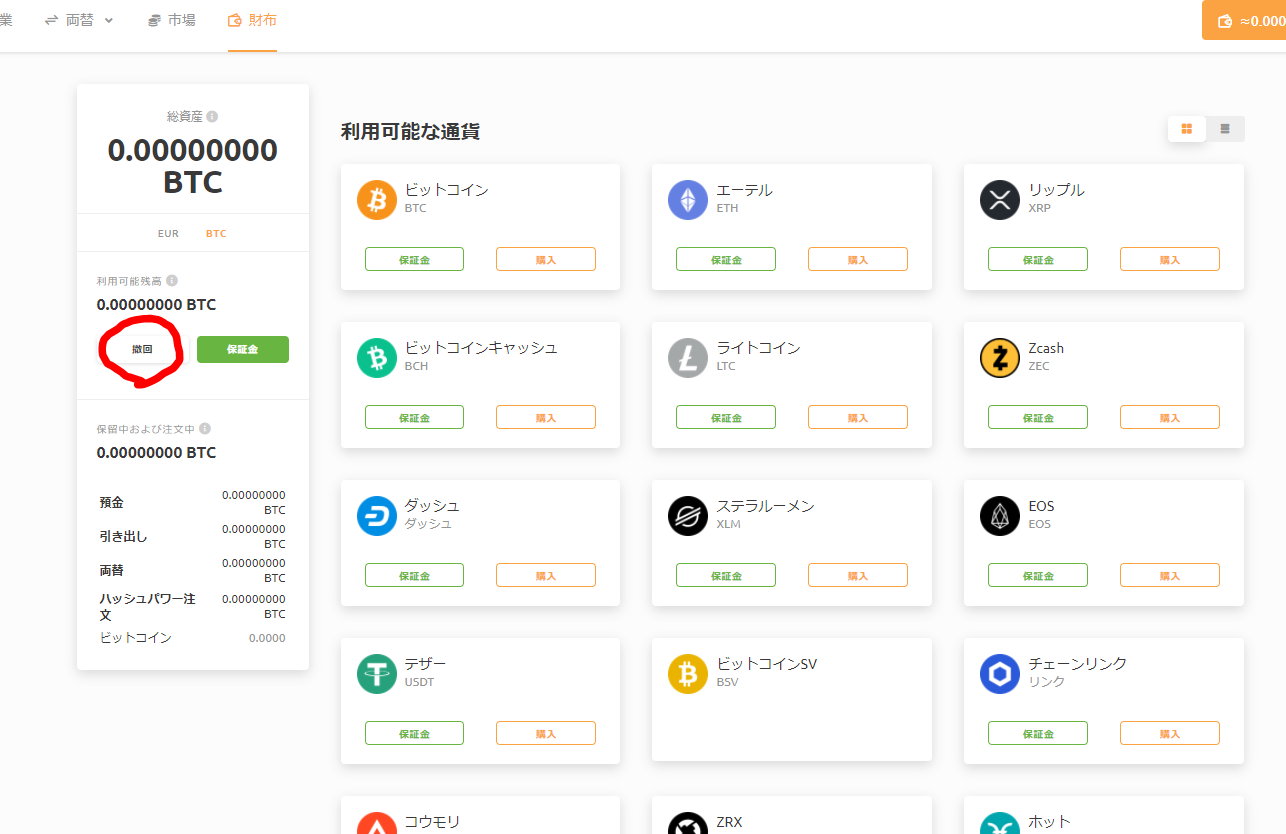Click the Tether USDT coin icon
Viewport: 1286px width, 834px height.
[x=377, y=673]
